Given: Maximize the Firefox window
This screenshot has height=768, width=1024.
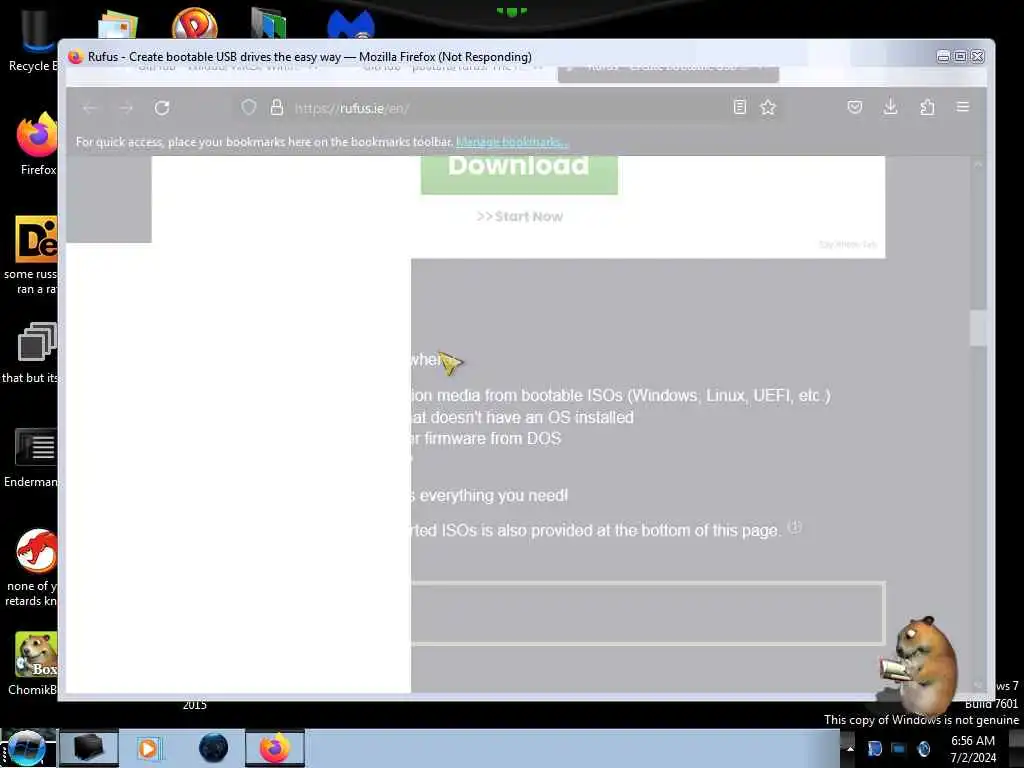Looking at the screenshot, I should point(960,57).
